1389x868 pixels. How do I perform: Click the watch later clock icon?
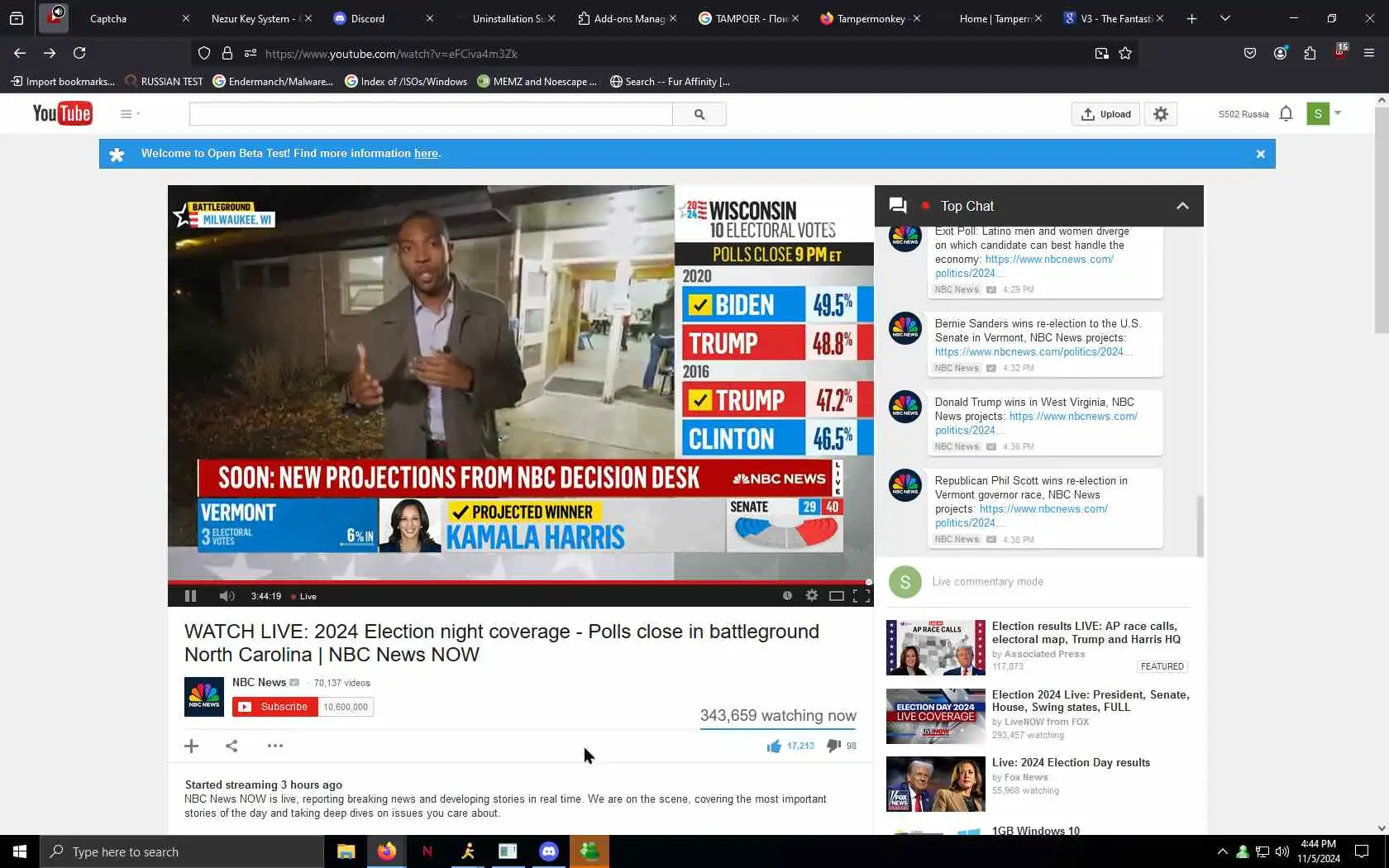click(787, 595)
